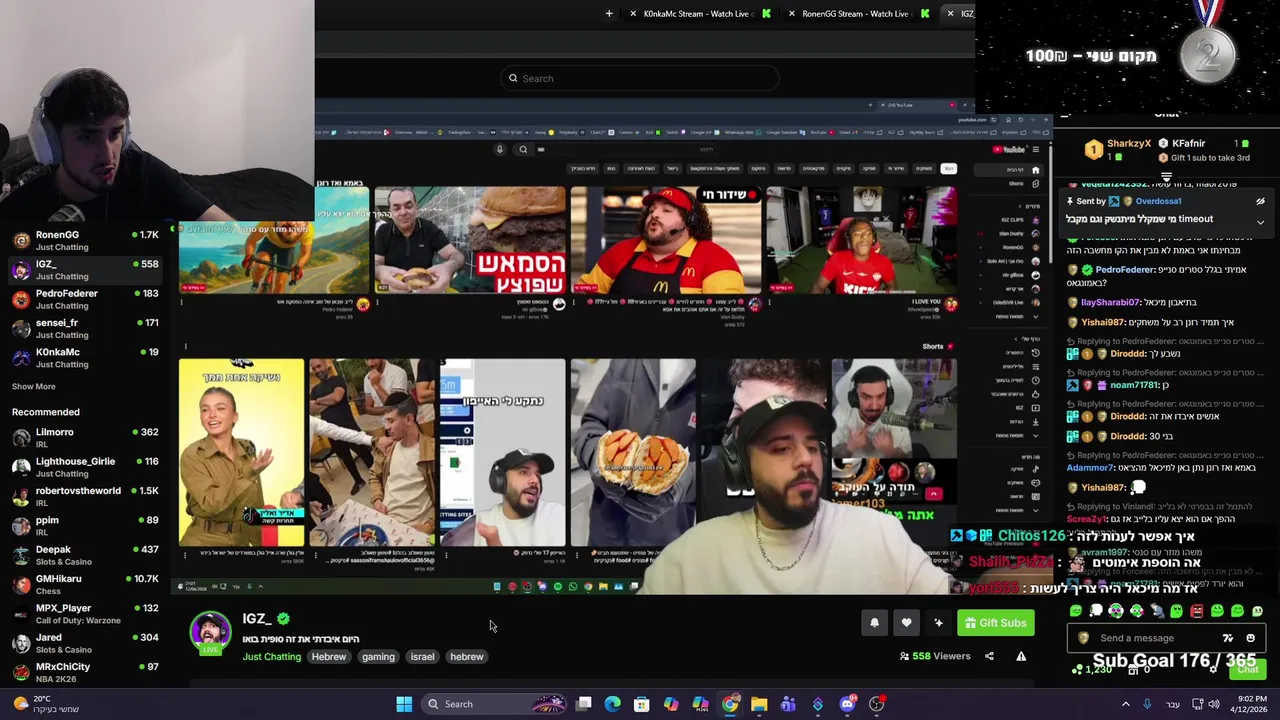The image size is (1280, 720).
Task: Open the chat identity badge in the message box
Action: coord(1083,638)
